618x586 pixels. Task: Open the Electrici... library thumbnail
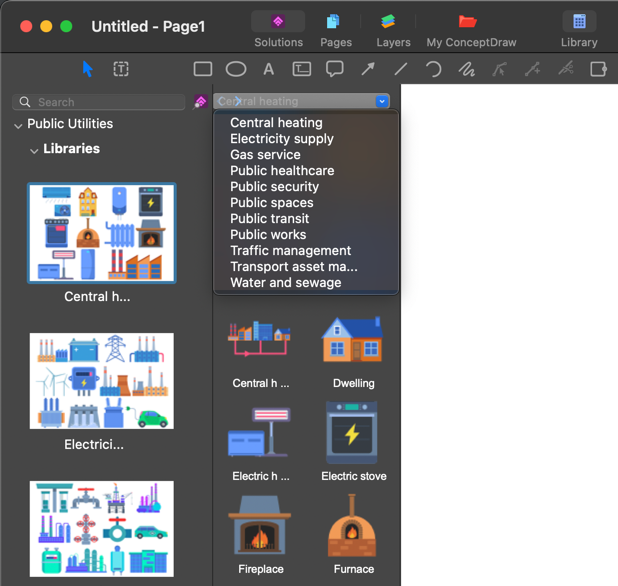(102, 381)
